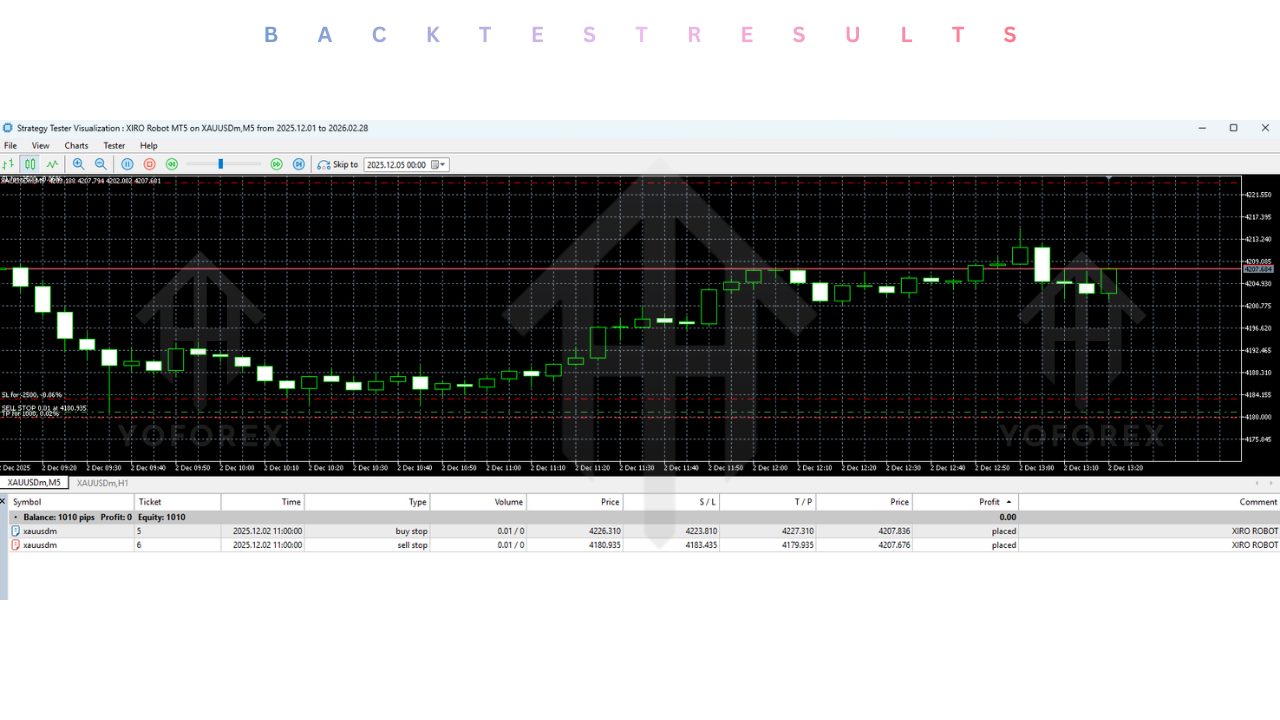
Task: Zoom out of the chart
Action: (x=100, y=164)
